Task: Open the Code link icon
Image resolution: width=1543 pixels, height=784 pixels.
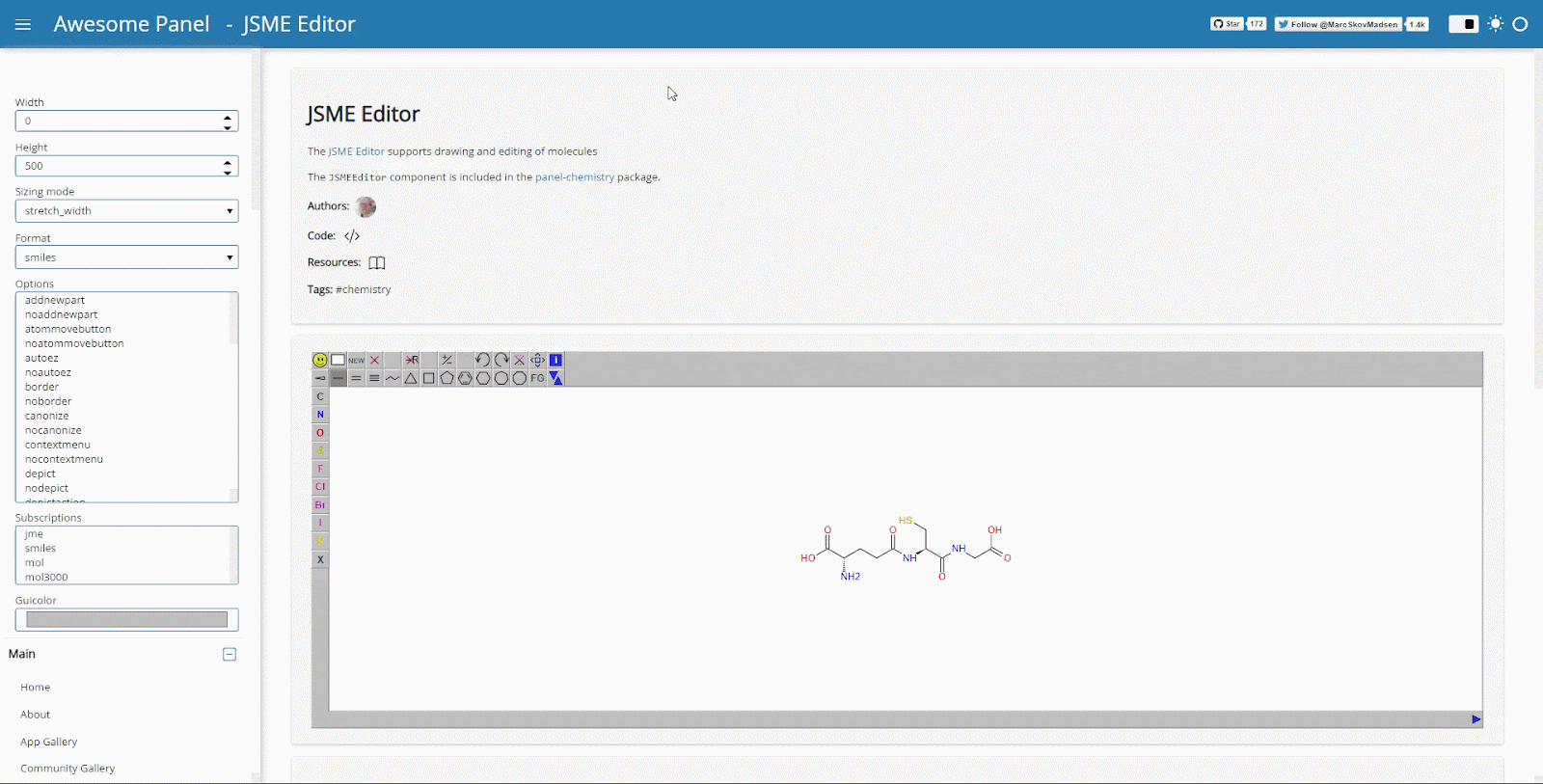Action: pos(352,235)
